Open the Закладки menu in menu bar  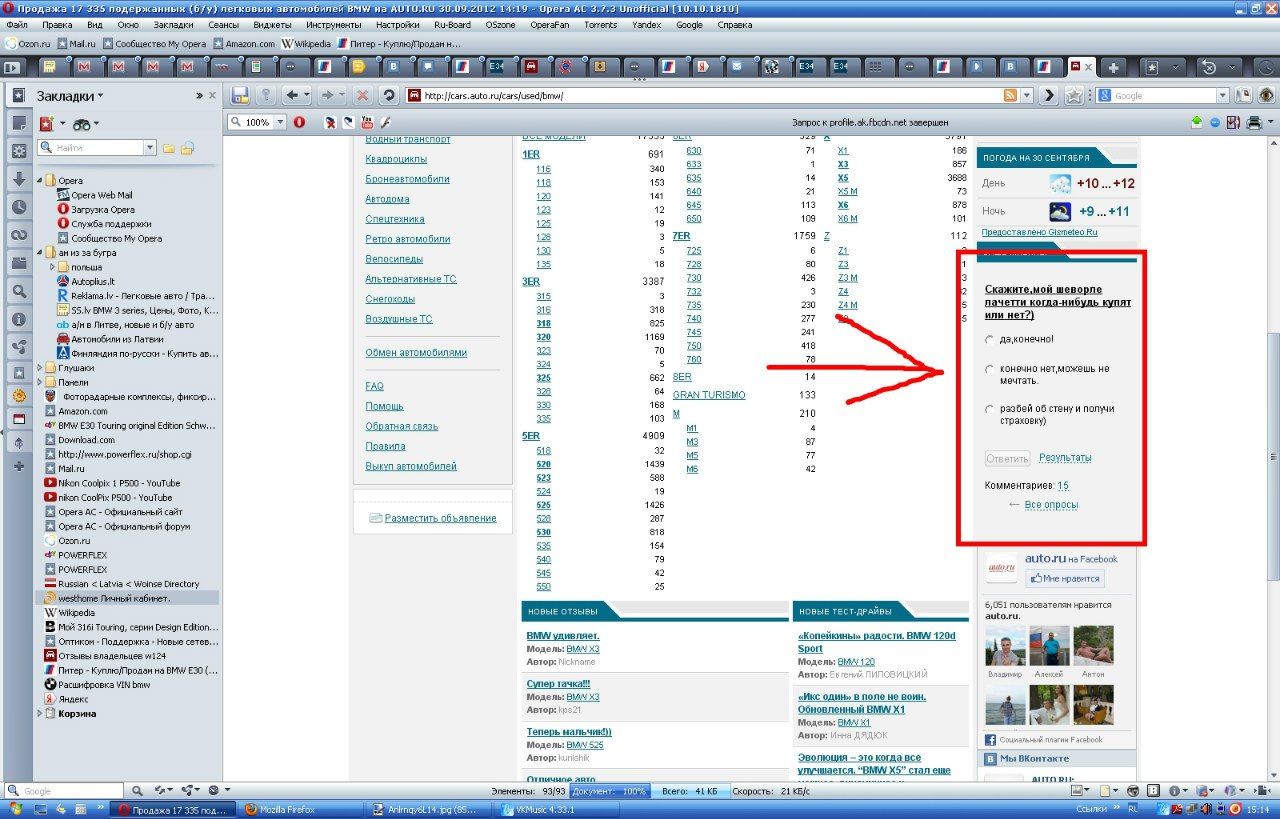(x=173, y=24)
